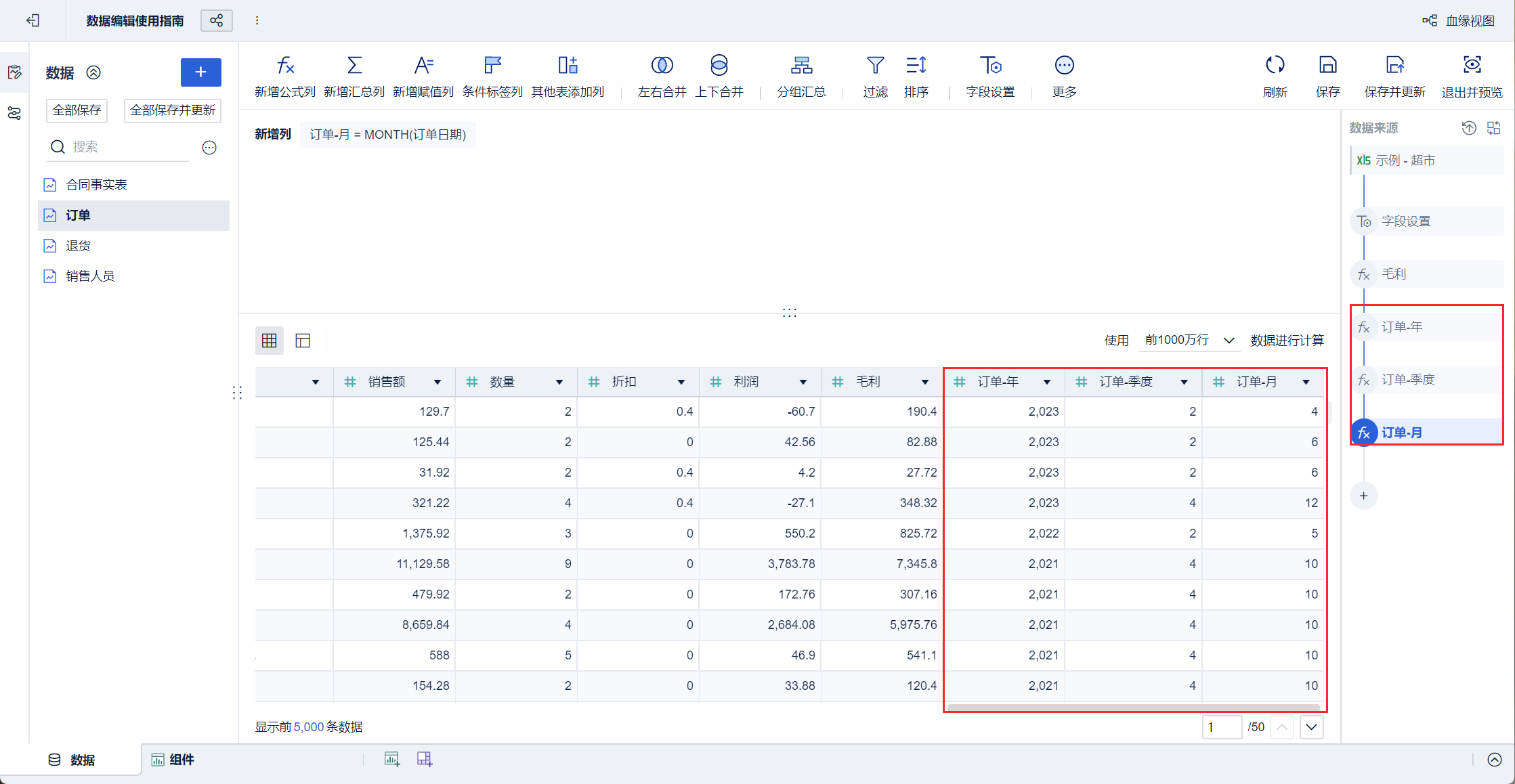Select the 退货 table in the list
The height and width of the screenshot is (784, 1515).
[x=79, y=246]
